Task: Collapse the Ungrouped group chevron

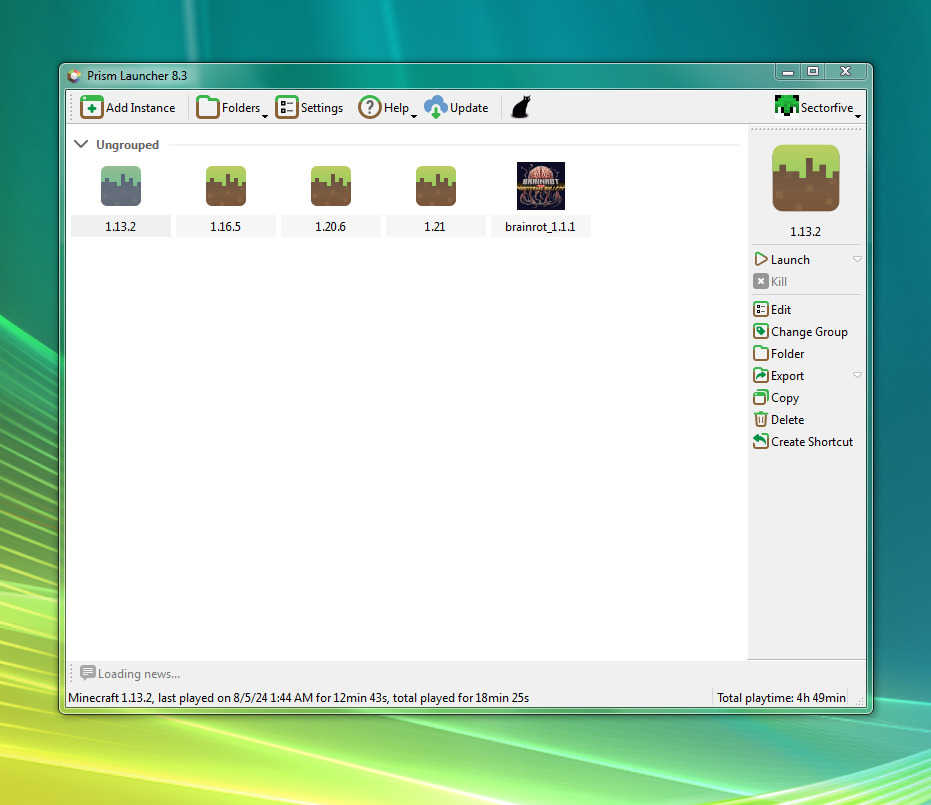Action: (81, 145)
